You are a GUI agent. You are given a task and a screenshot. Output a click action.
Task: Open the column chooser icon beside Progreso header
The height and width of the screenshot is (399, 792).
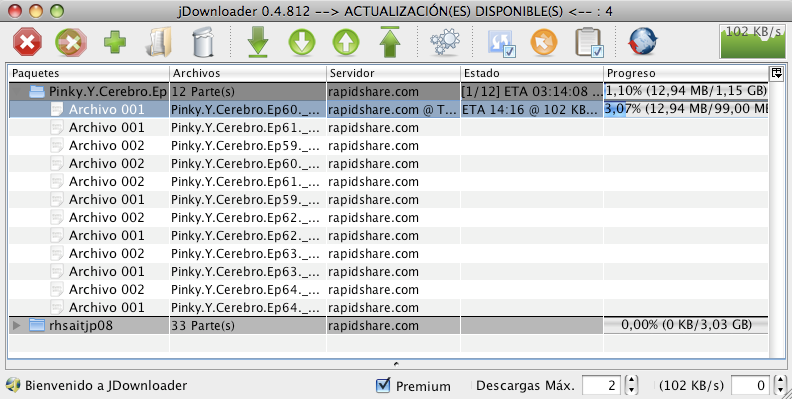[776, 73]
